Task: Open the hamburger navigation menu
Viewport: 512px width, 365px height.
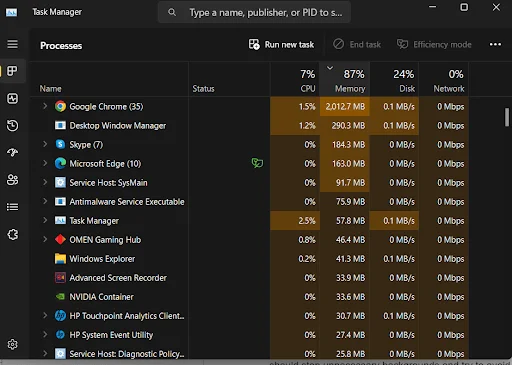Action: point(13,44)
